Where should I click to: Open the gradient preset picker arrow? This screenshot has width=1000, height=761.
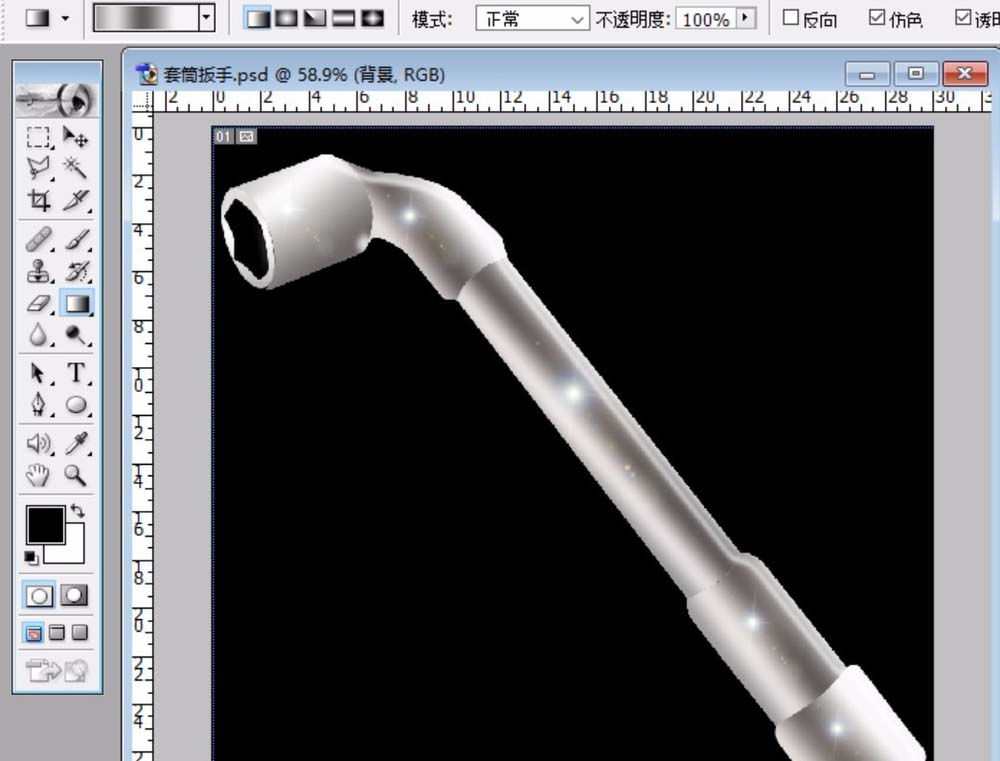click(206, 17)
